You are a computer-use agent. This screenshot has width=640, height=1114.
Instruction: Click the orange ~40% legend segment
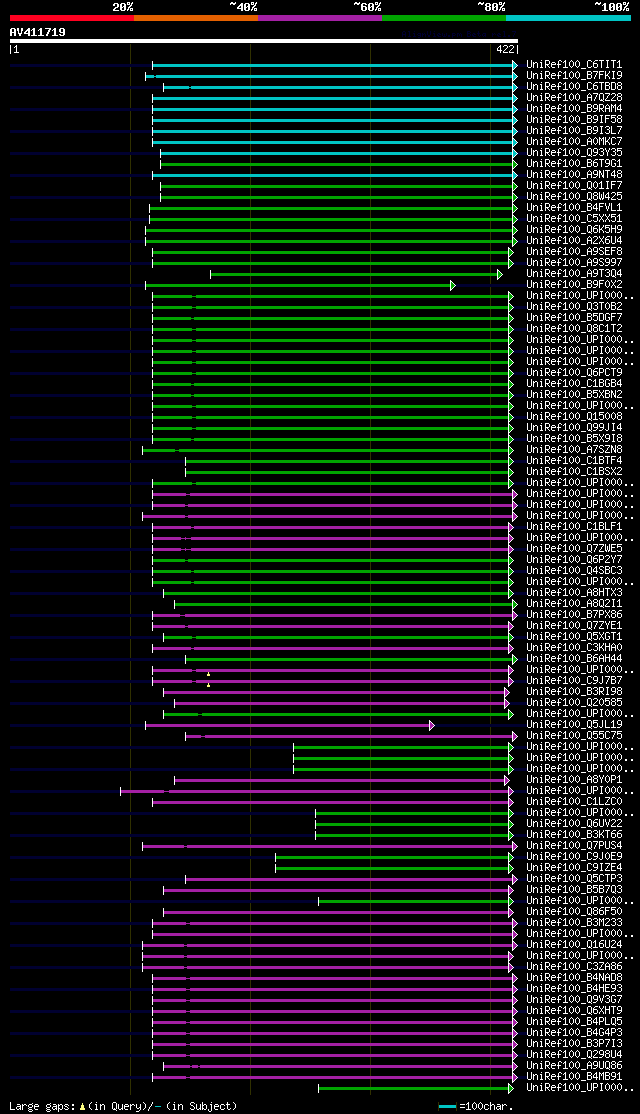(195, 18)
